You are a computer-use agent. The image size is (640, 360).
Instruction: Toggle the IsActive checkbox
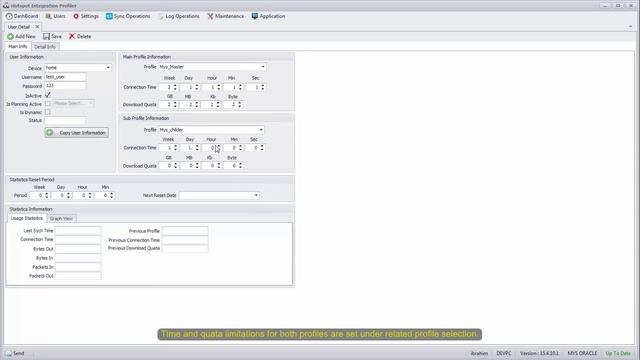(48, 95)
